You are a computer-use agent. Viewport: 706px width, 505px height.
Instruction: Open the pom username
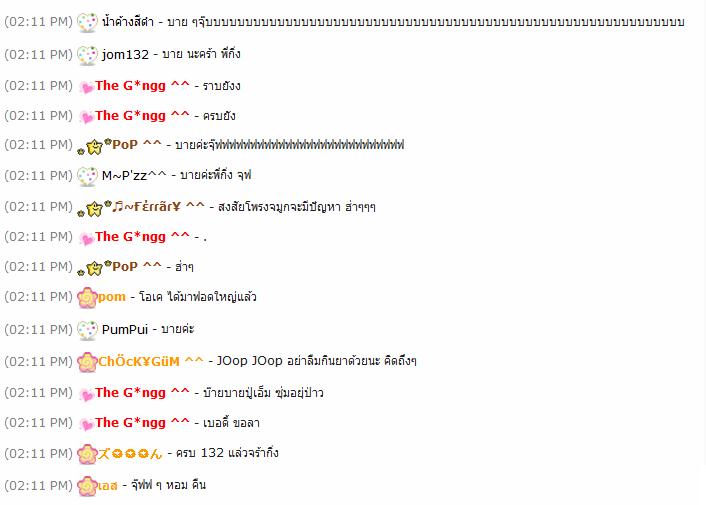pyautogui.click(x=112, y=297)
